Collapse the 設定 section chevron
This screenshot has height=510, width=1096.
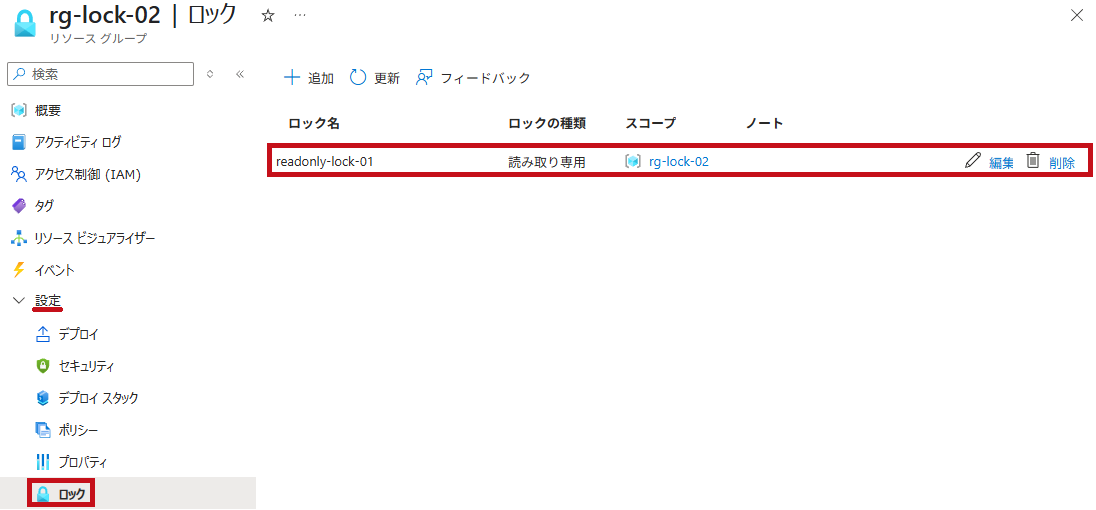[x=19, y=301]
